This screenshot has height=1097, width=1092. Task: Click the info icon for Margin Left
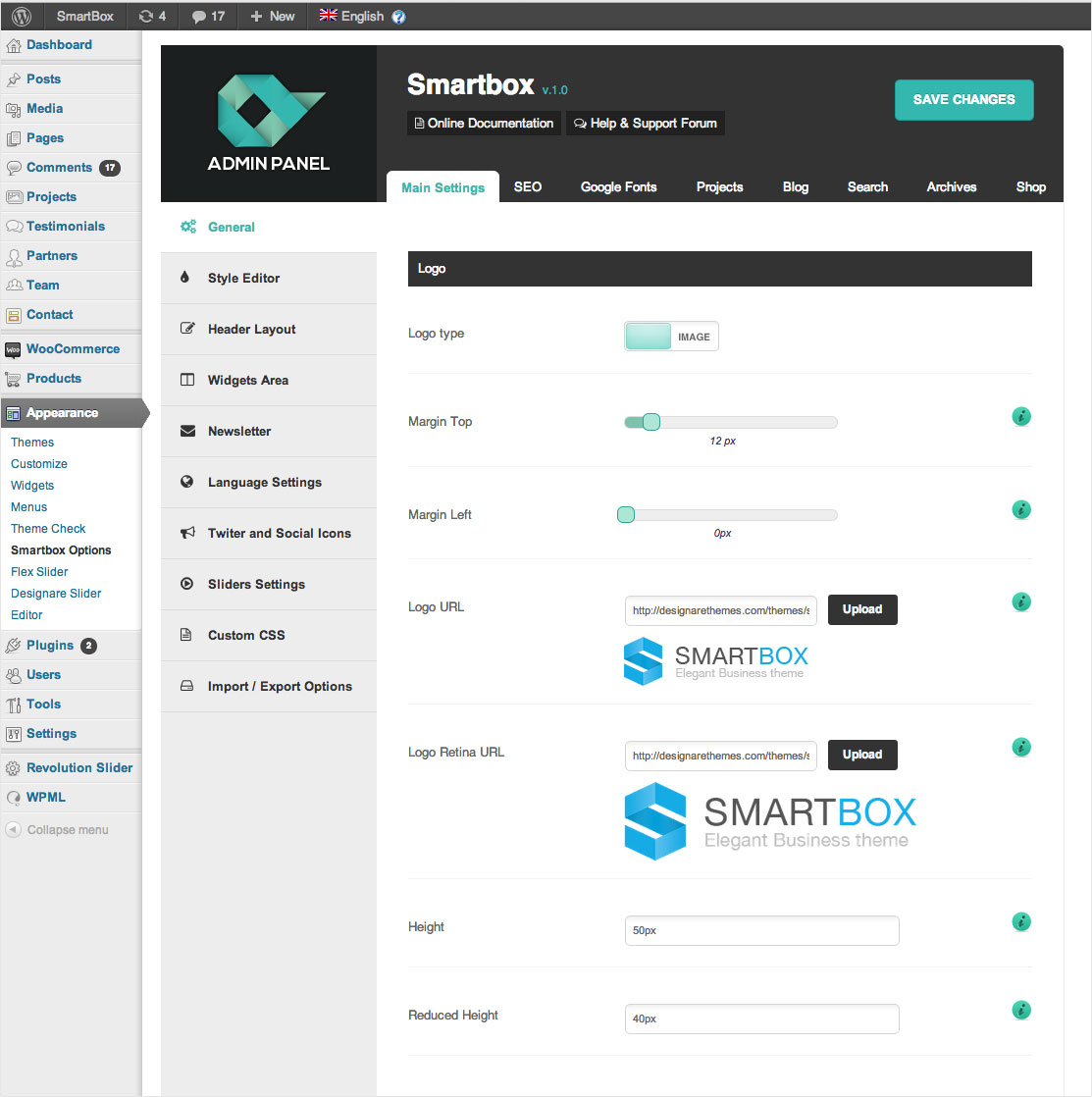1021,509
